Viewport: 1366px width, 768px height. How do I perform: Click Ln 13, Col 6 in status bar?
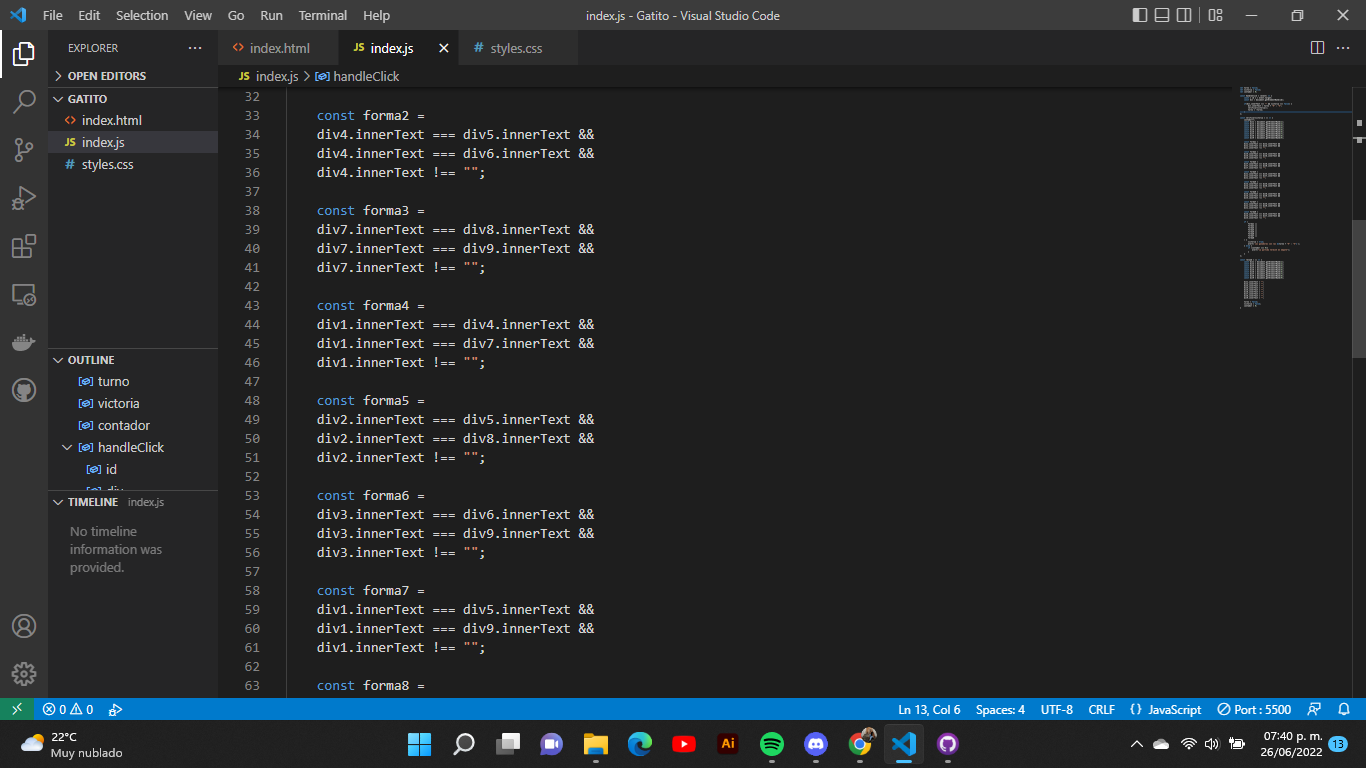[929, 709]
